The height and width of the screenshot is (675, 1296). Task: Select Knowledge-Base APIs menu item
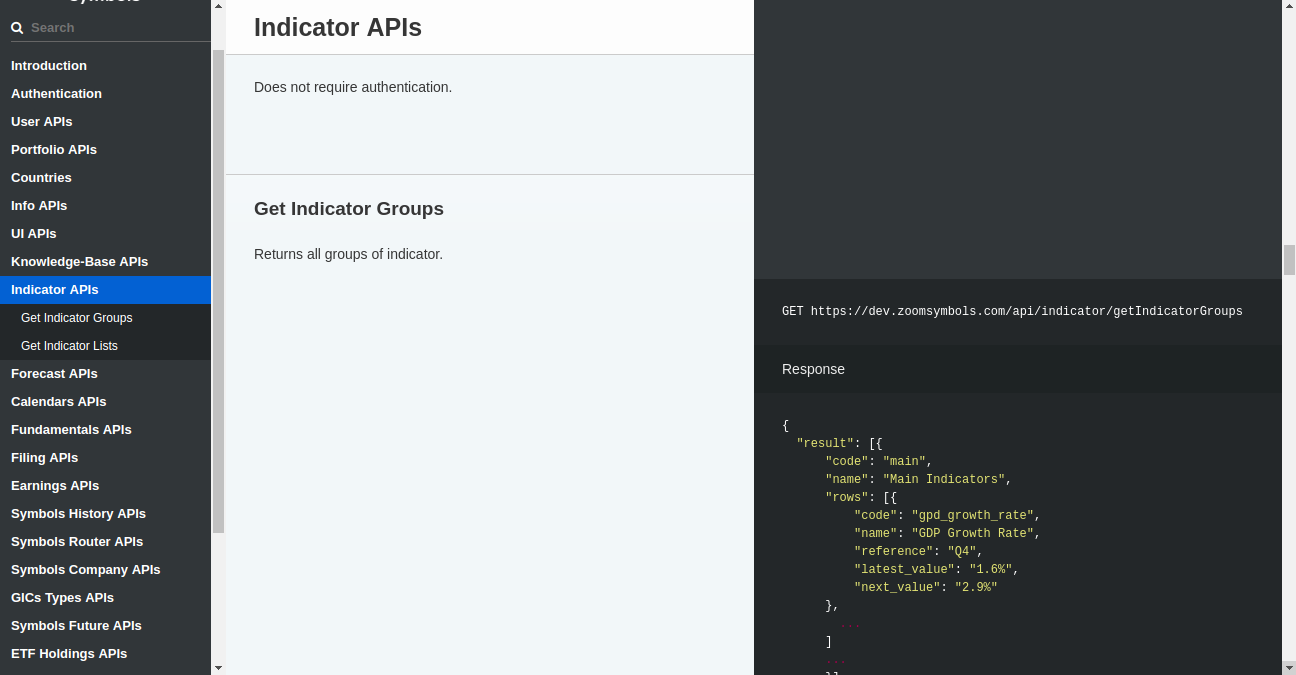[79, 262]
